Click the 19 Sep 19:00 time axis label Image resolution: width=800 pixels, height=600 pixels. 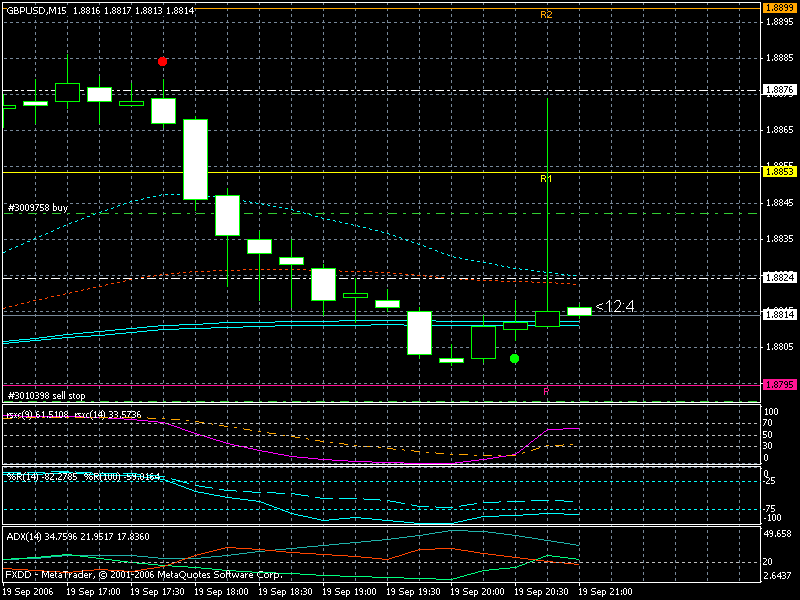tap(347, 592)
